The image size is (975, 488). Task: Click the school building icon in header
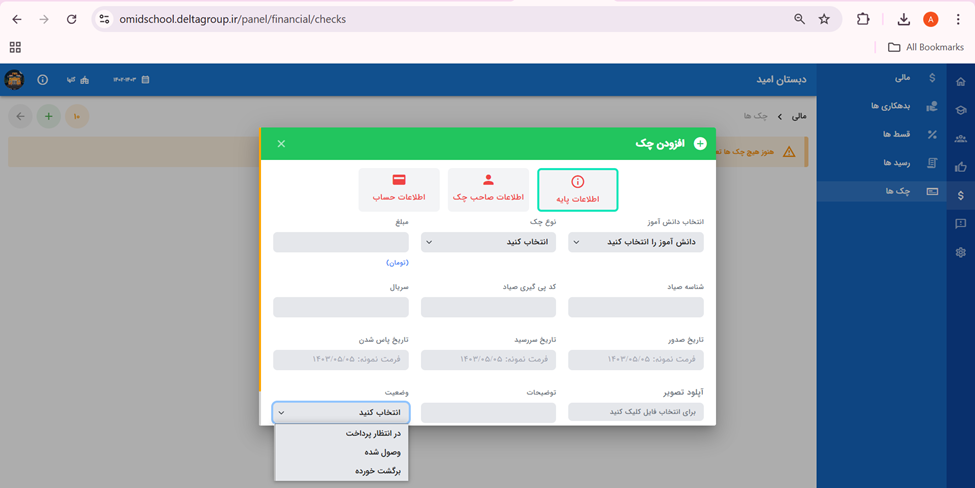point(85,80)
